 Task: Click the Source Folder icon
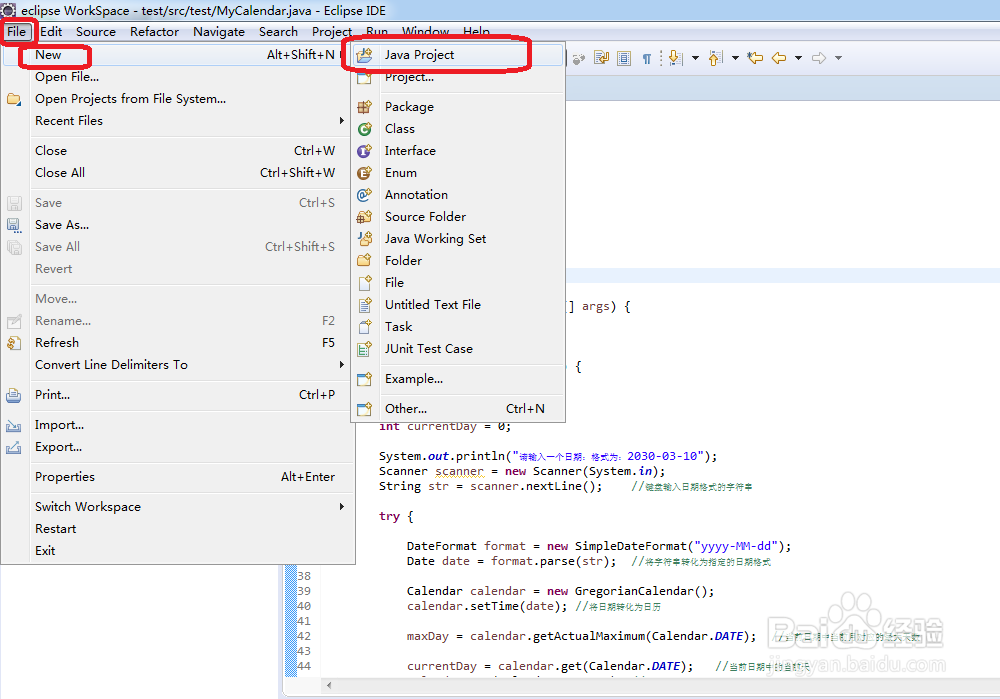click(x=364, y=217)
